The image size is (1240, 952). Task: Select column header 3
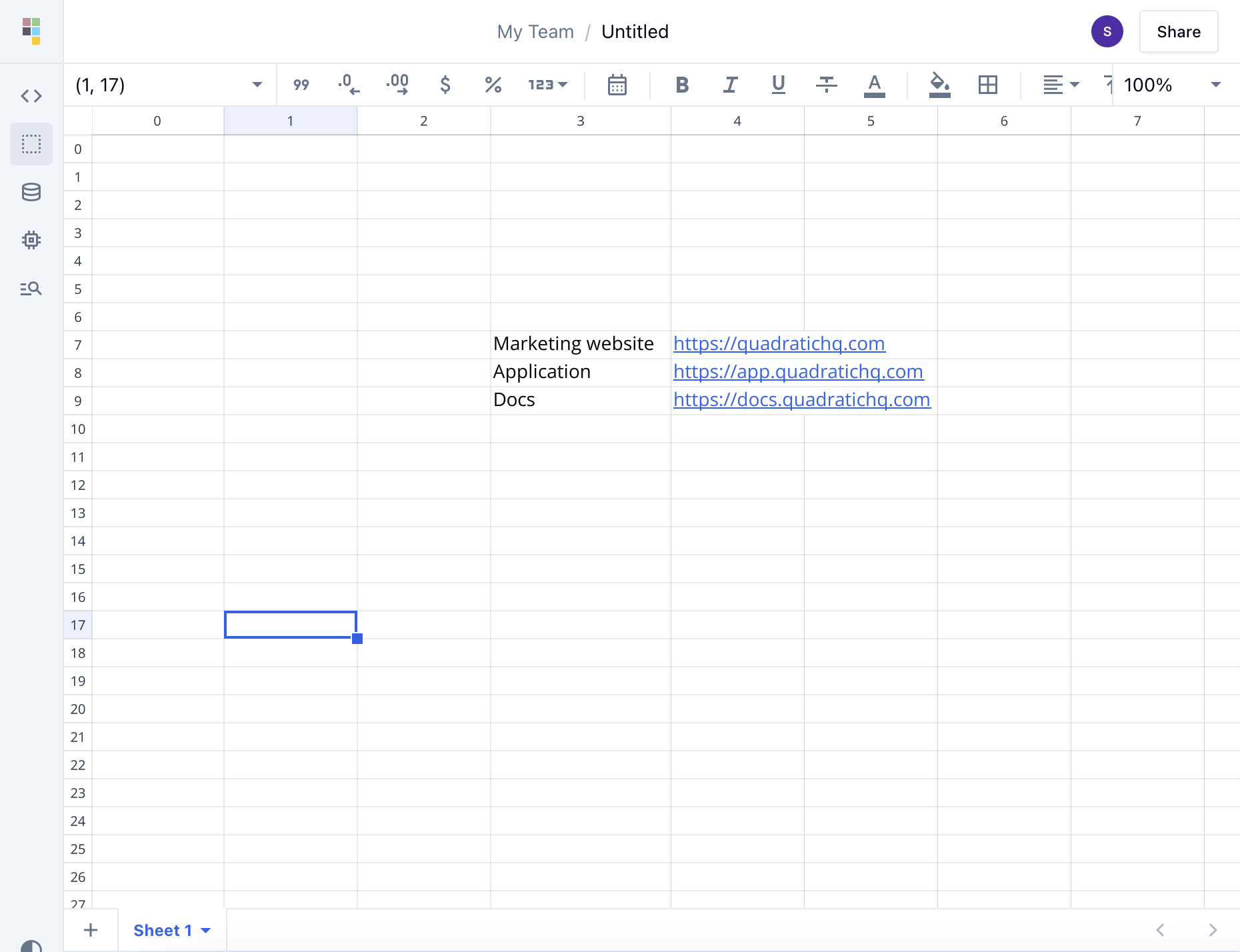pyautogui.click(x=581, y=121)
